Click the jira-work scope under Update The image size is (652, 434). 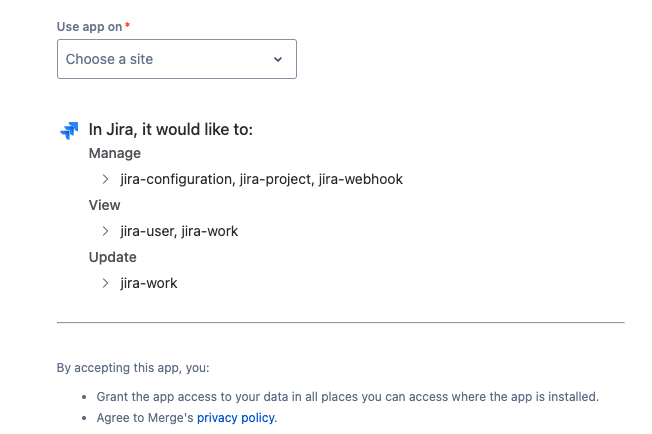coord(149,283)
